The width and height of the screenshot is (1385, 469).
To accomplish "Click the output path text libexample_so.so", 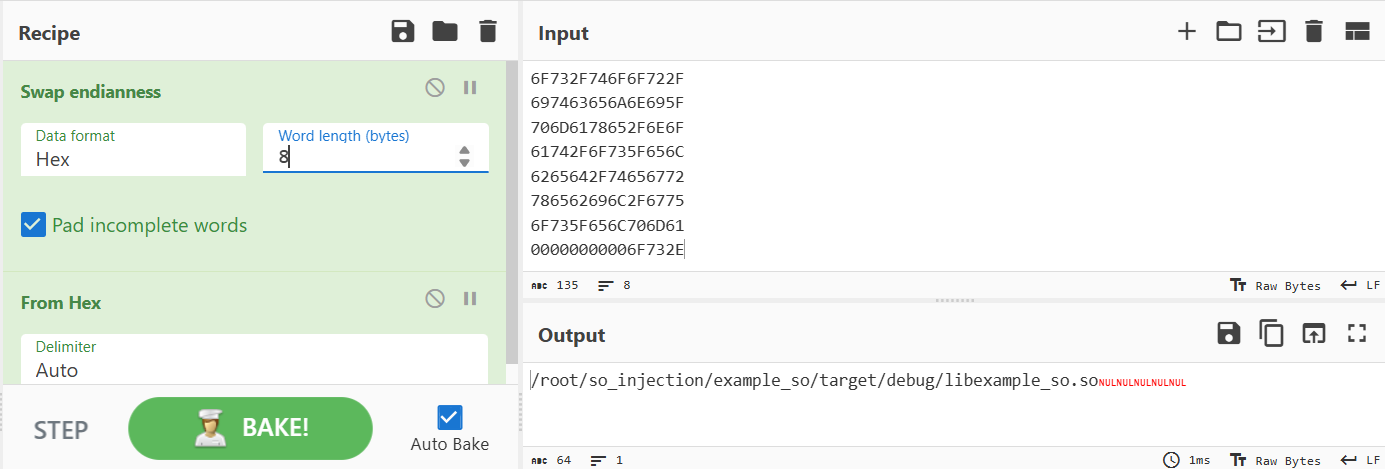I will [x=1020, y=381].
